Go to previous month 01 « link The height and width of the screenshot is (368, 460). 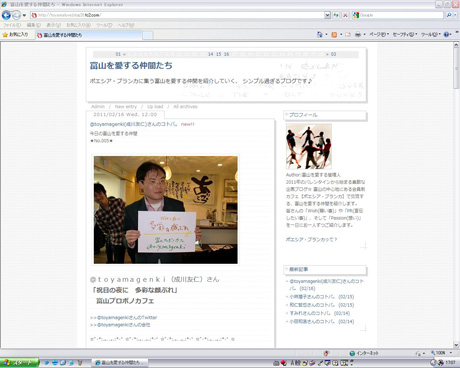[x=120, y=54]
